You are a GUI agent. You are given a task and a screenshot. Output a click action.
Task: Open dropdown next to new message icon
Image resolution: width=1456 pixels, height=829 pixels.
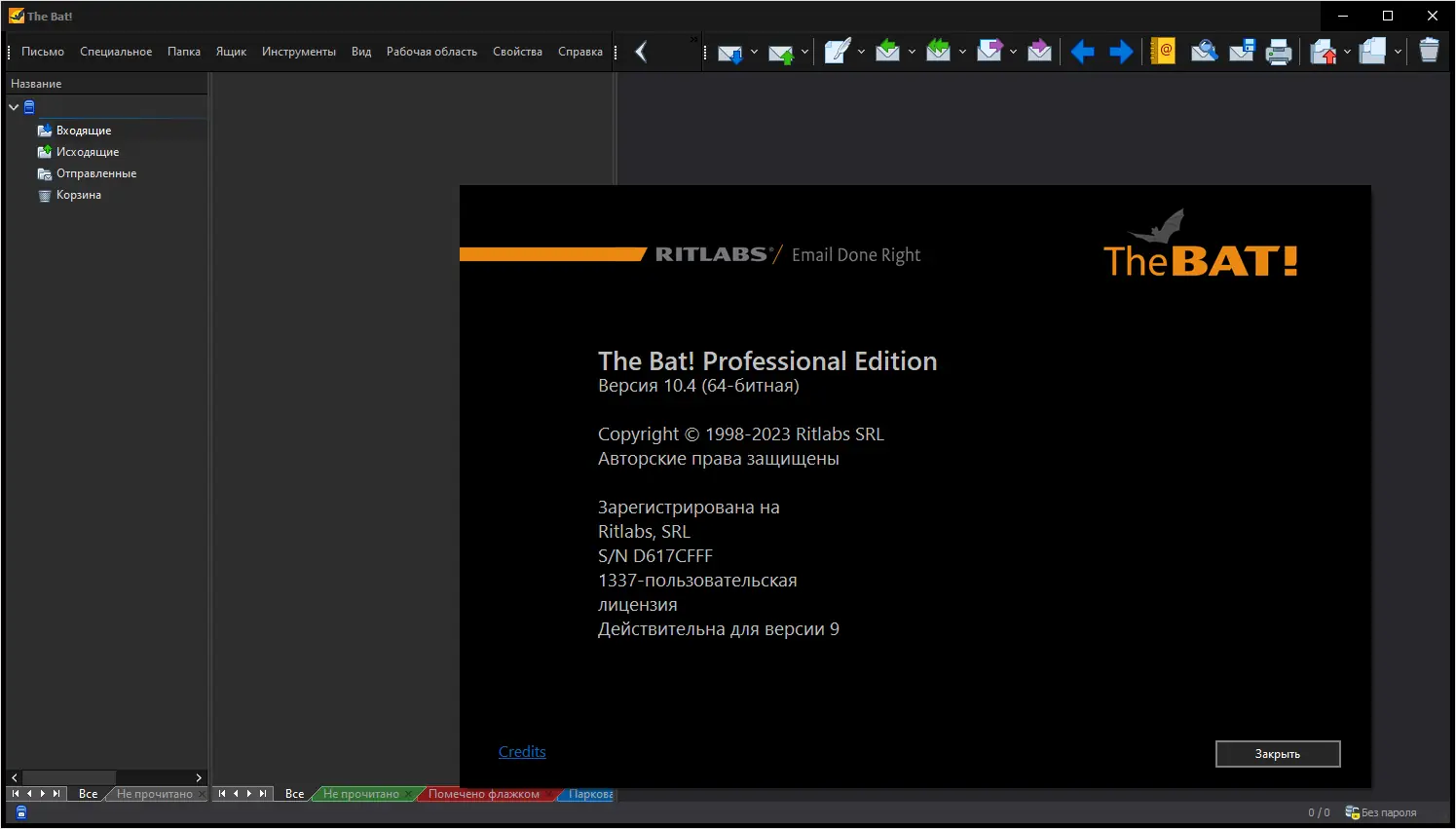(861, 52)
